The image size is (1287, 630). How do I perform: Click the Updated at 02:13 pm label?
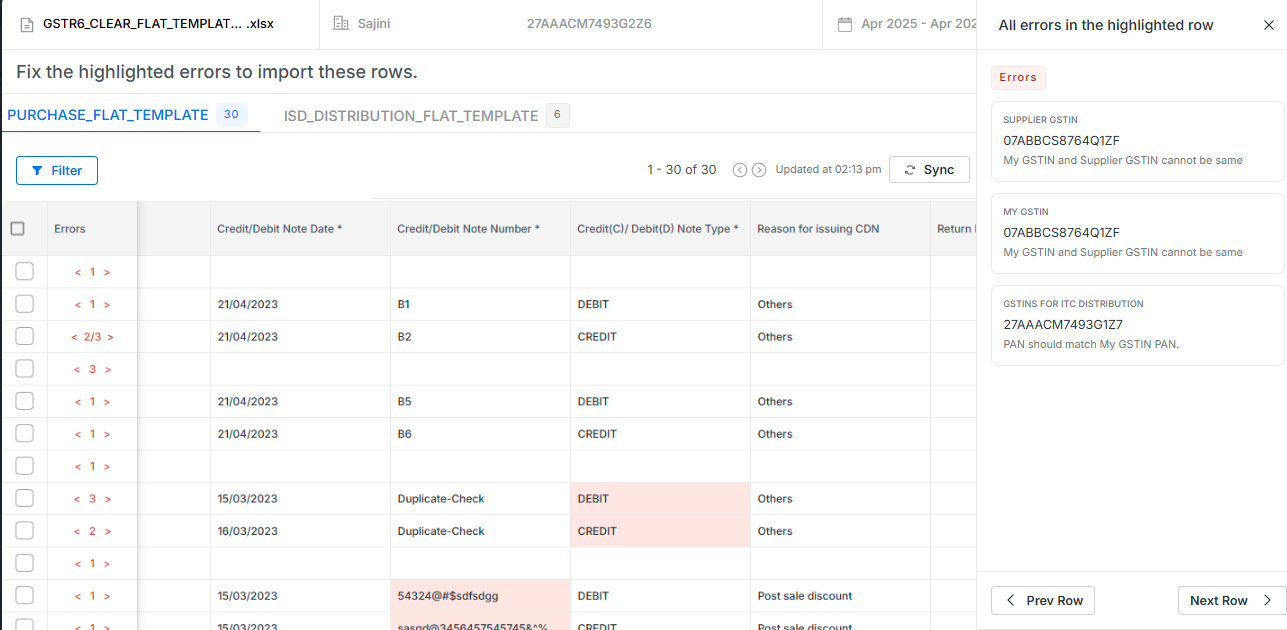pos(828,170)
